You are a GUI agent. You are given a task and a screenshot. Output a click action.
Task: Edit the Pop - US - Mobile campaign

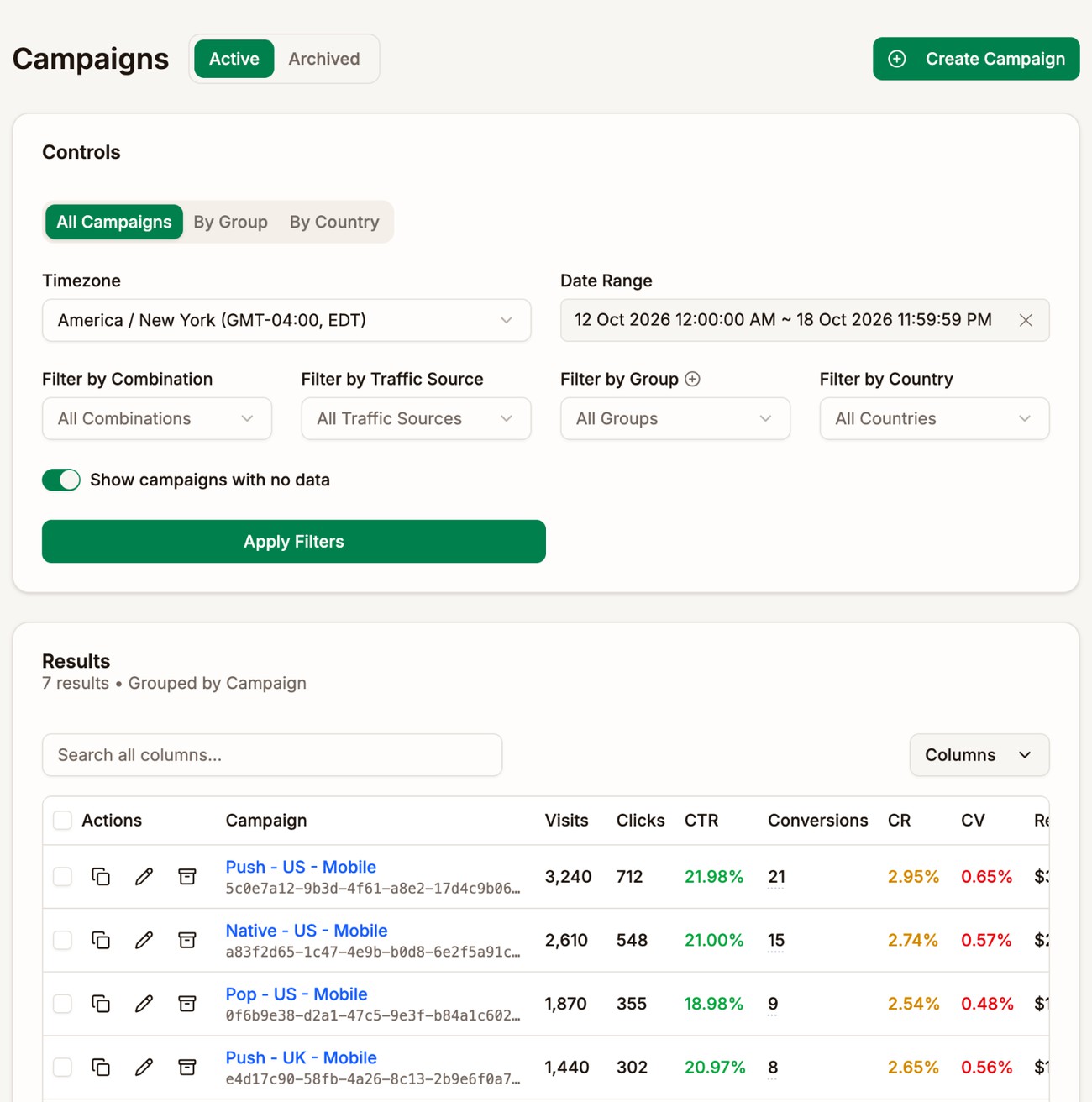point(144,1003)
